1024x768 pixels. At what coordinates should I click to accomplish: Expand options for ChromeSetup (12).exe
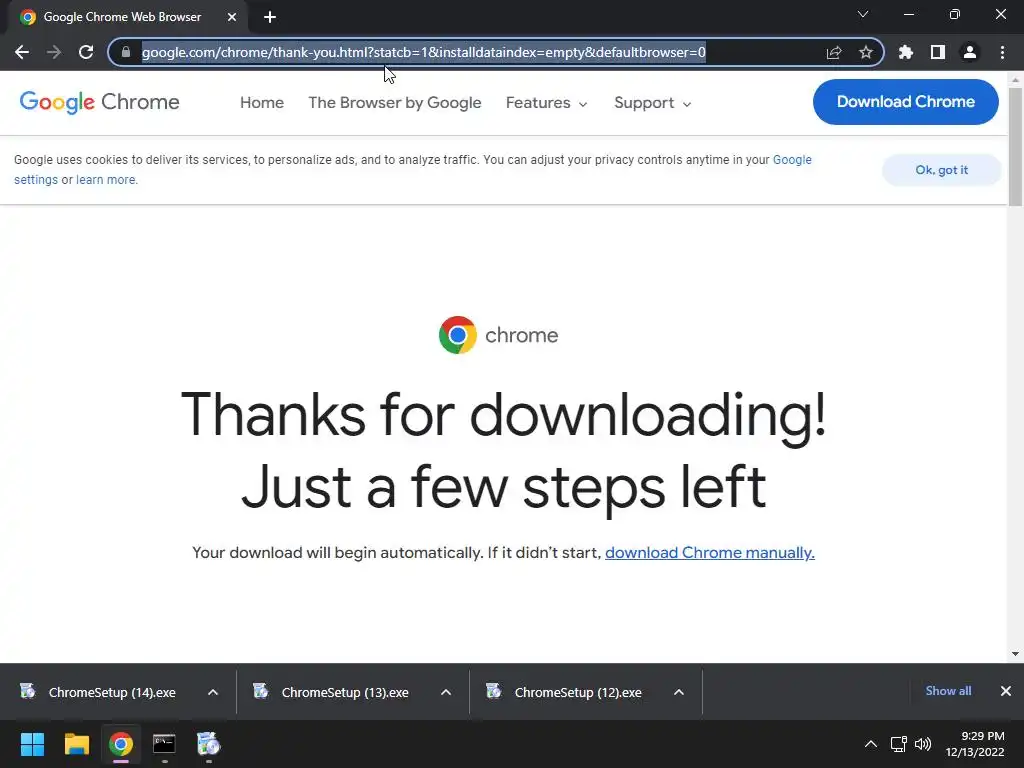tap(679, 692)
